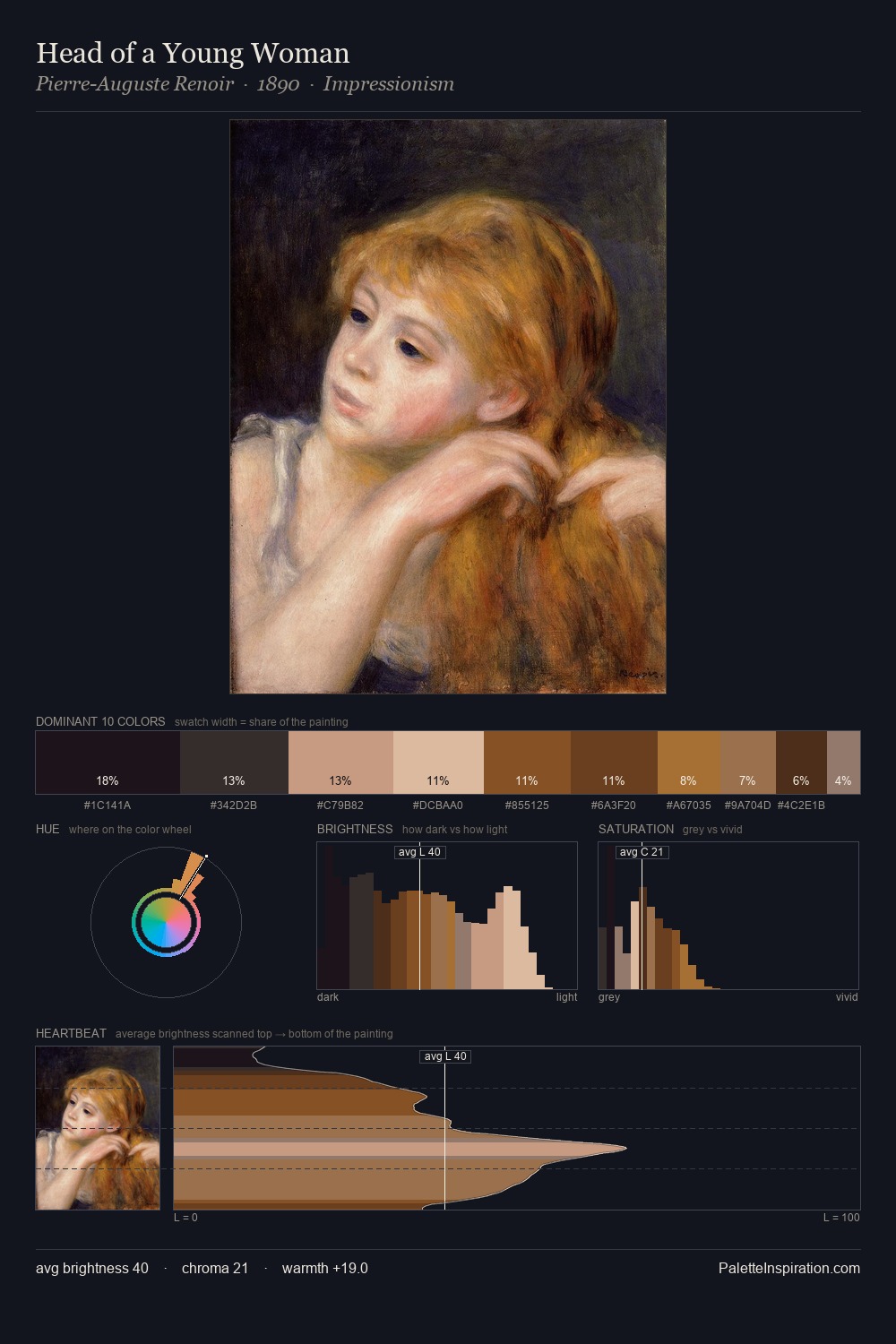Click the 'HUE' section heading
The image size is (896, 1344).
pos(47,829)
